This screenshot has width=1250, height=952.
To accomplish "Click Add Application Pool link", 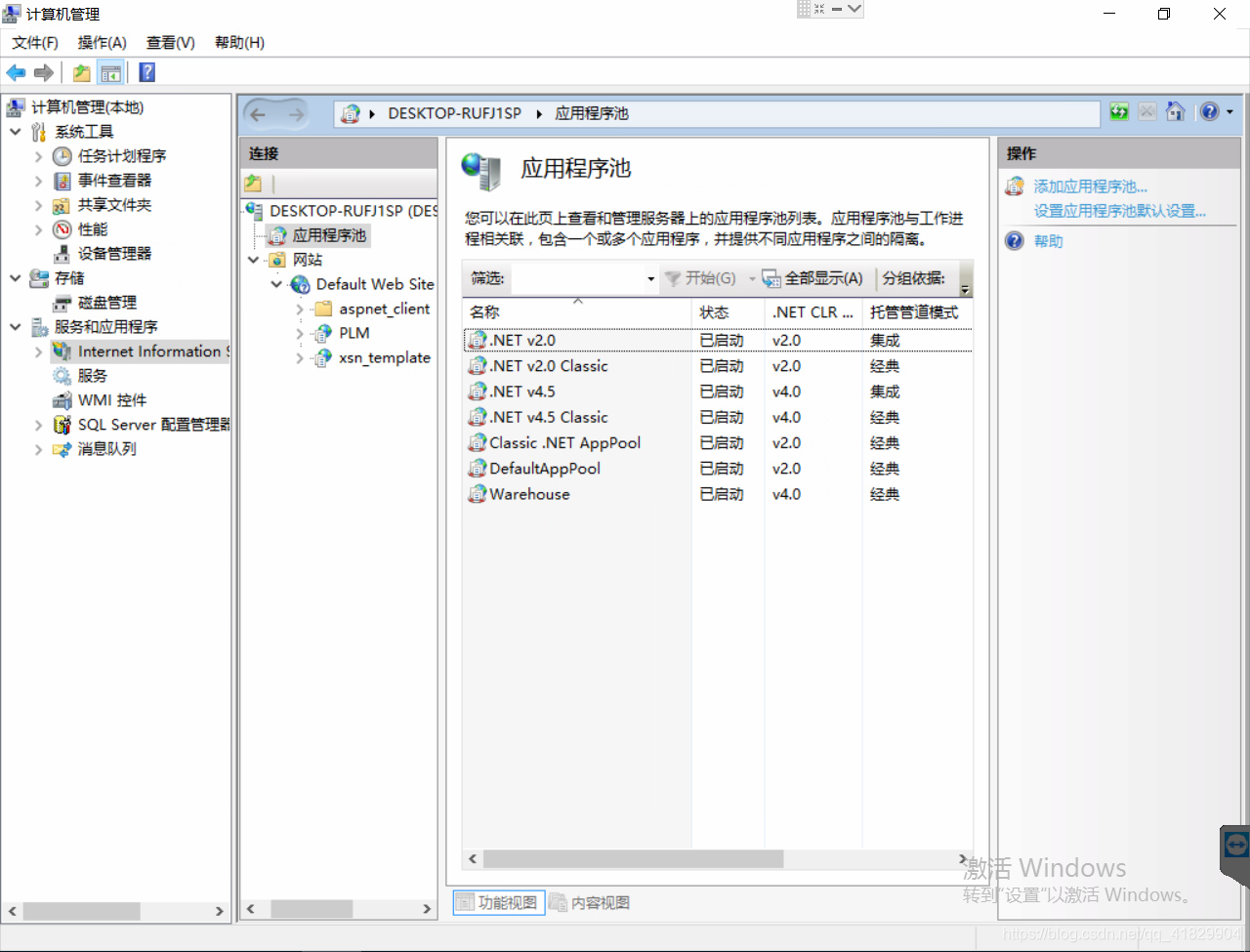I will (1091, 186).
